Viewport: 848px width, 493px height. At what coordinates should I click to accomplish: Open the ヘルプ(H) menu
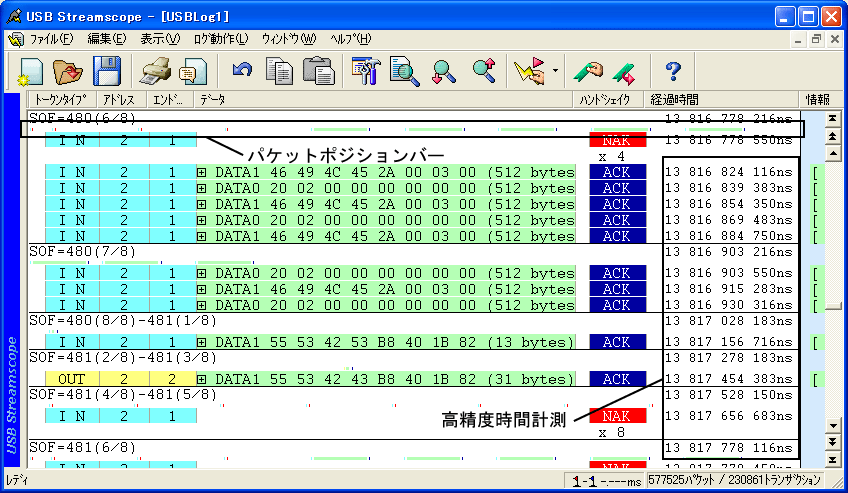pyautogui.click(x=350, y=39)
